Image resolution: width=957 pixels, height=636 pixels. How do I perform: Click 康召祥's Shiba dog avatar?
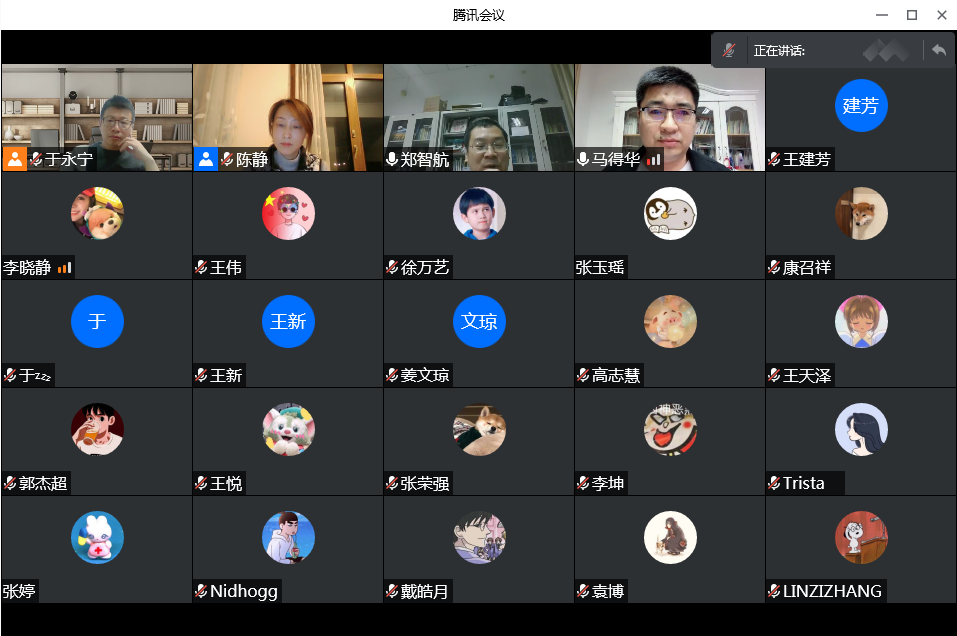861,214
